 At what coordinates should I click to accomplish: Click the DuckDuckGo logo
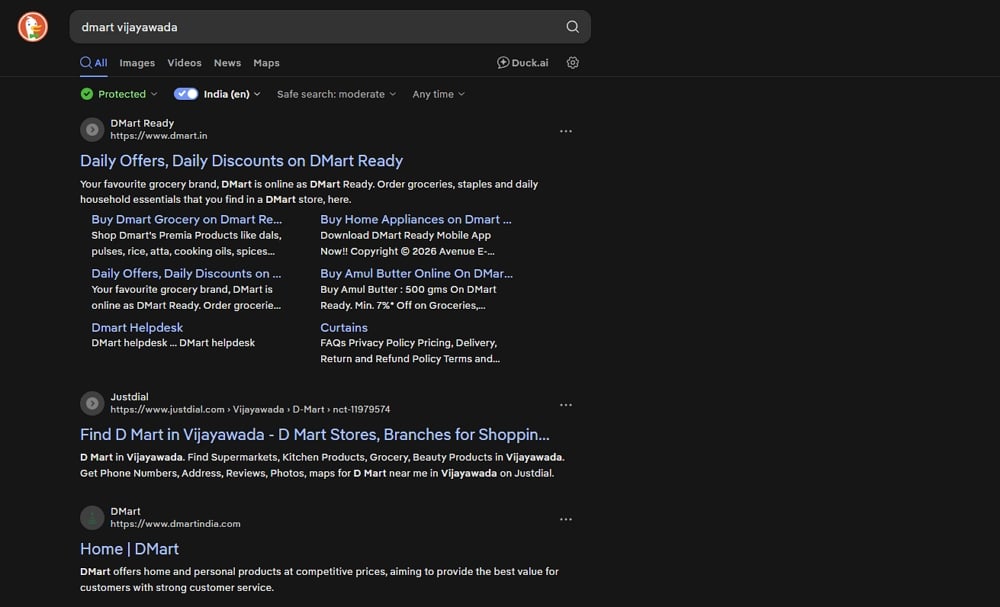[33, 27]
